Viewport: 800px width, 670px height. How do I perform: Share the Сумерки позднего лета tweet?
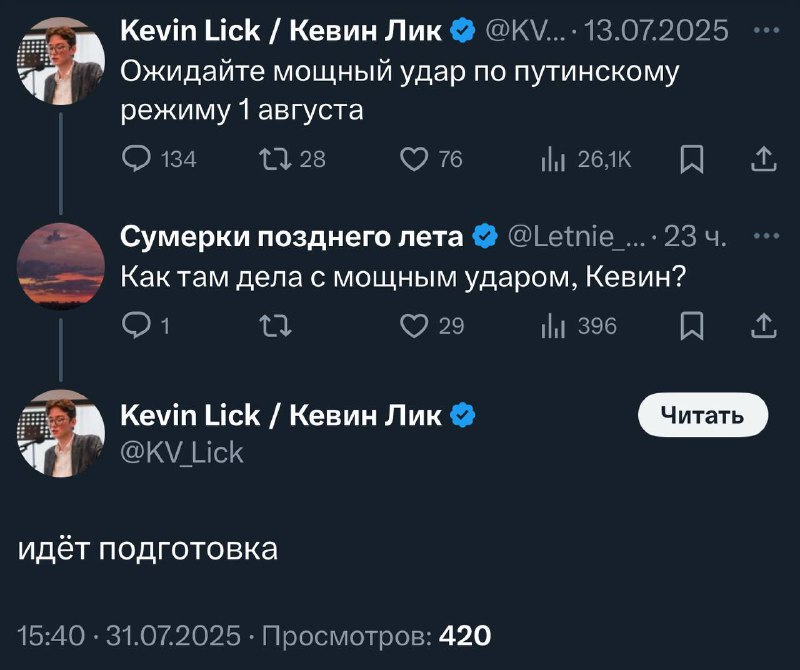(763, 325)
